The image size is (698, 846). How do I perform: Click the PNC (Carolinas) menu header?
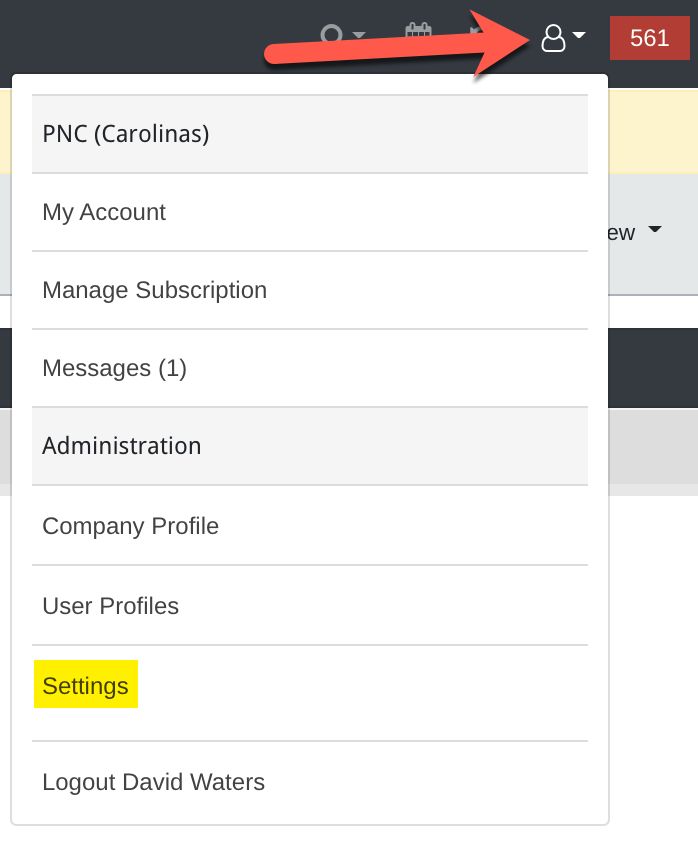pyautogui.click(x=126, y=134)
